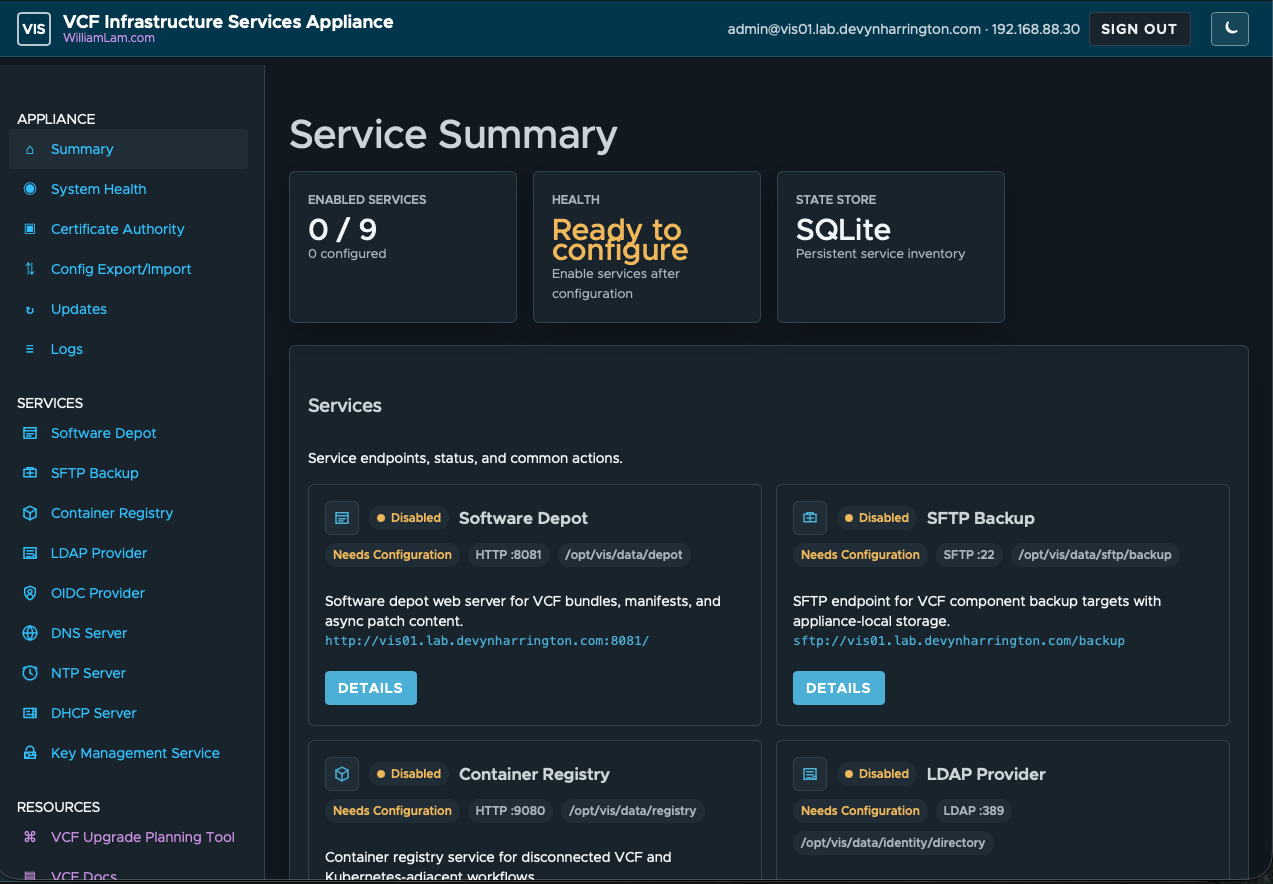This screenshot has height=884, width=1273.
Task: Click Needs Configuration tag on Software Depot card
Action: tap(392, 555)
